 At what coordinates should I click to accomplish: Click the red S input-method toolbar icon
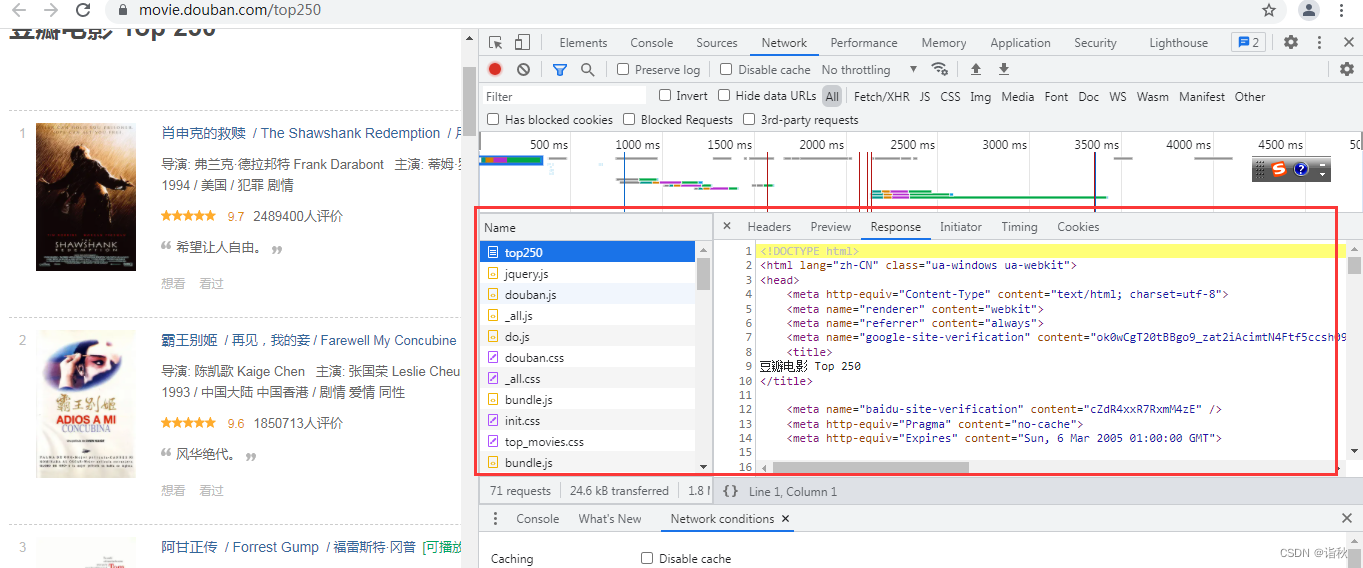pos(1279,169)
